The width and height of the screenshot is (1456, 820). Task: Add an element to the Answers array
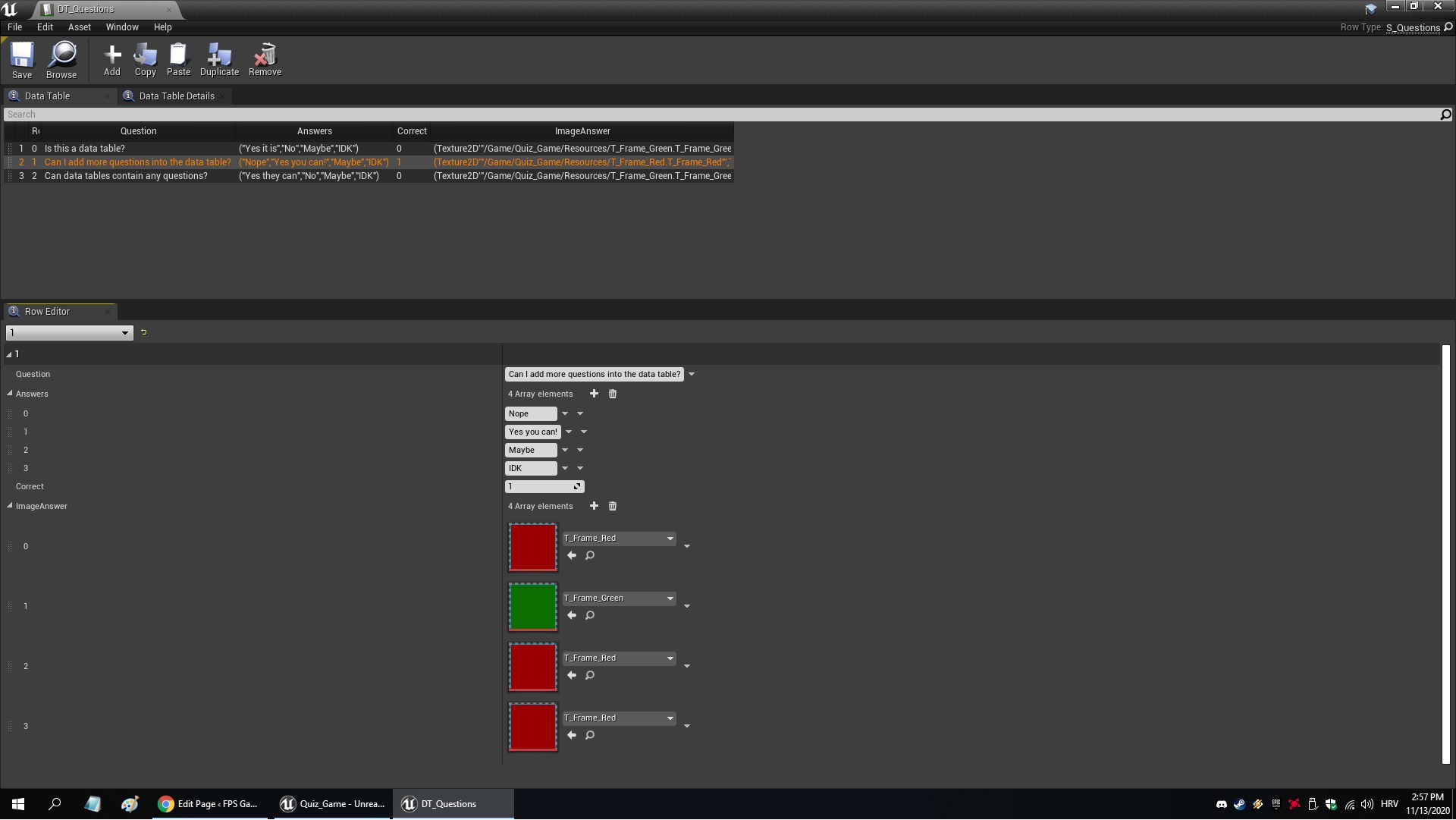coord(594,394)
